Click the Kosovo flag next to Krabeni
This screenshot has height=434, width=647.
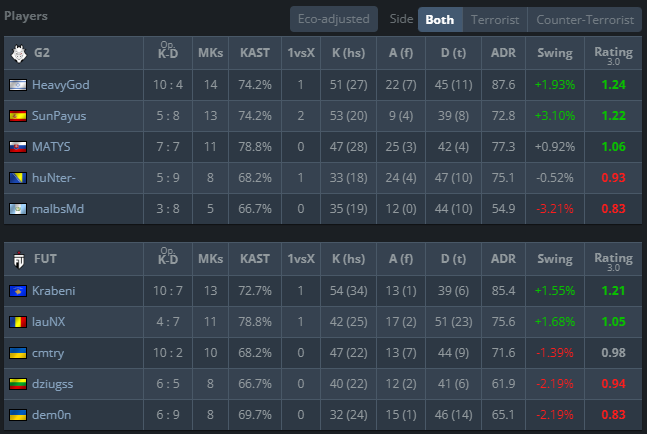[17, 291]
